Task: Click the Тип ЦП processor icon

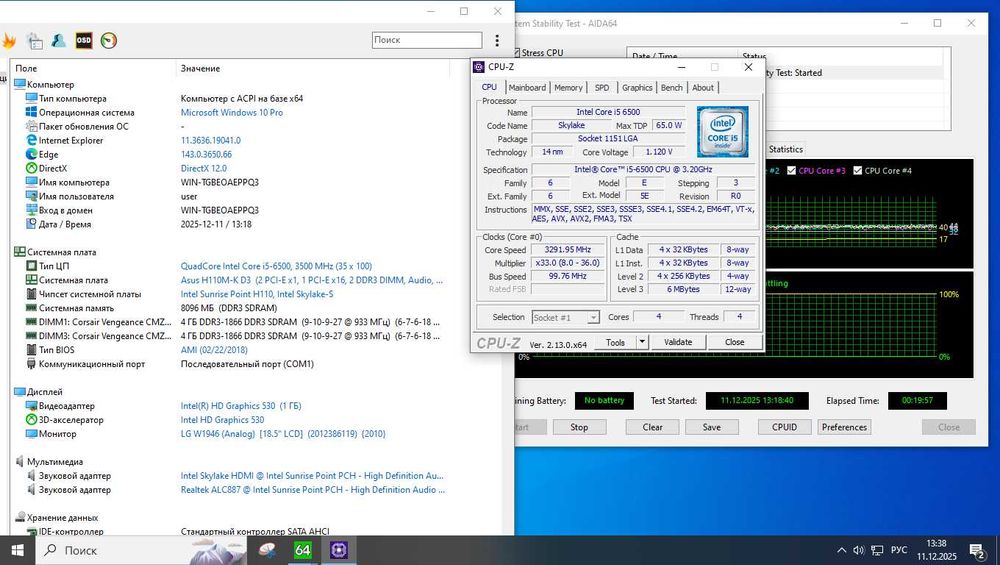Action: [31, 266]
